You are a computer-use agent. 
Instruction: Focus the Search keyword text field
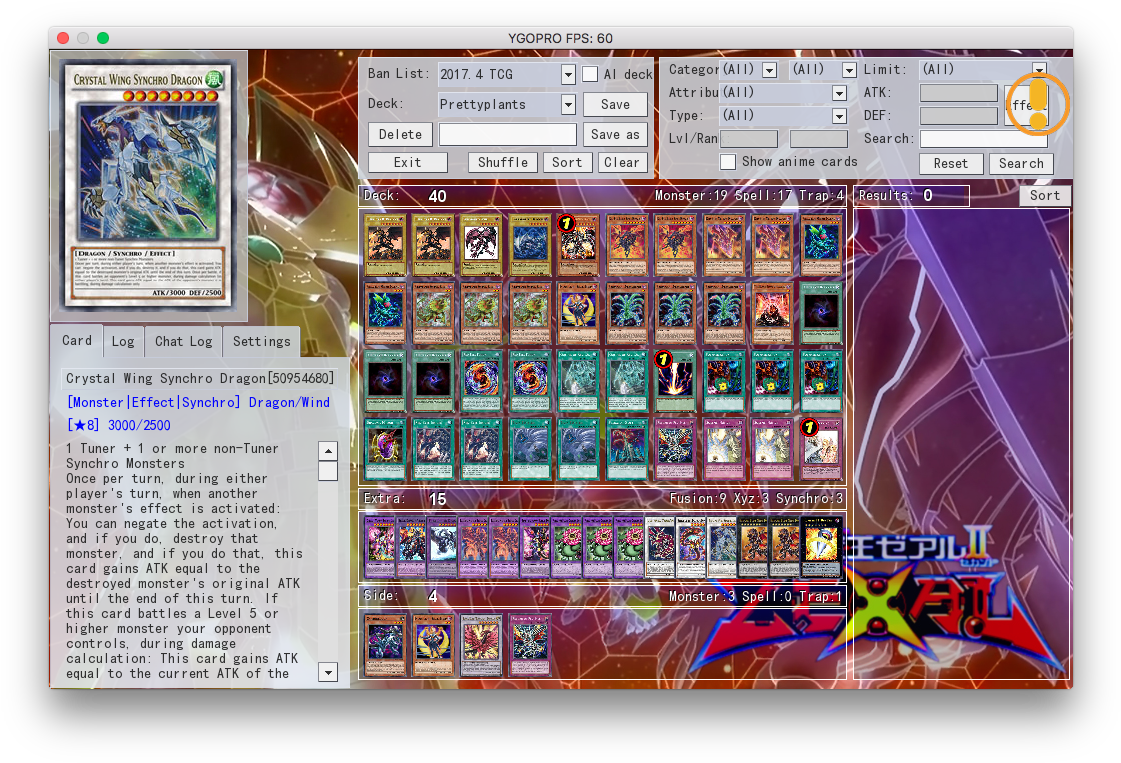click(x=984, y=139)
